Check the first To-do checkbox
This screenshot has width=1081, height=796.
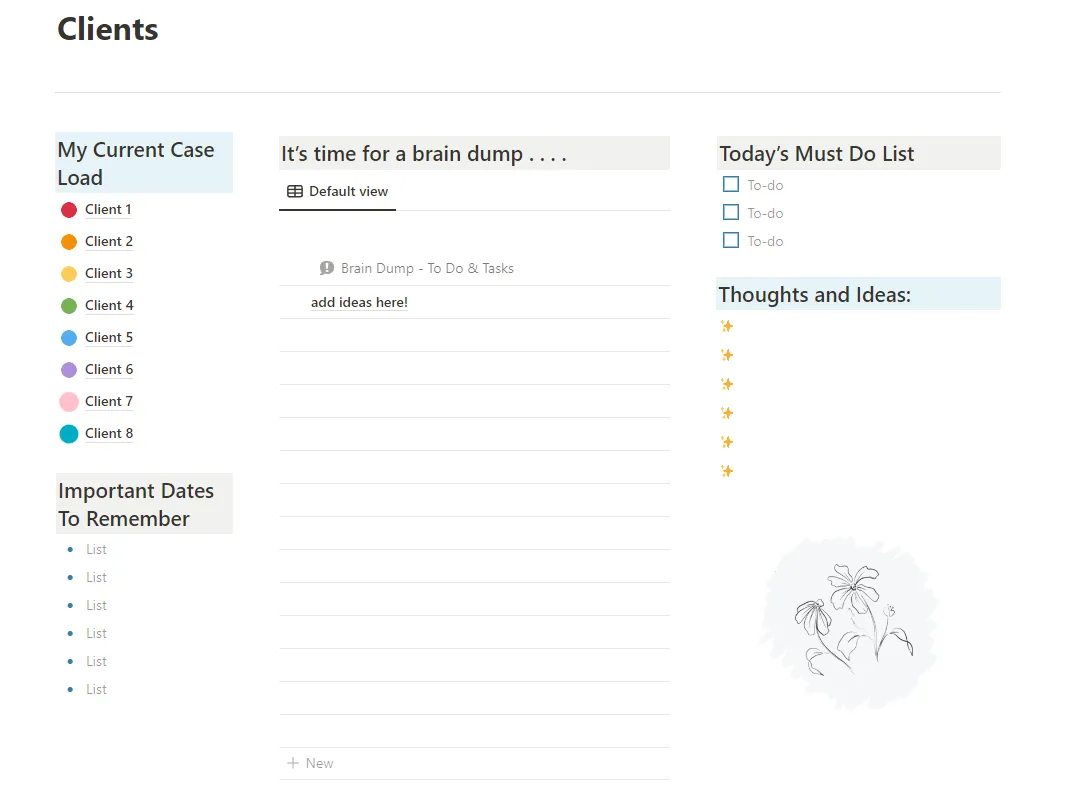[731, 184]
